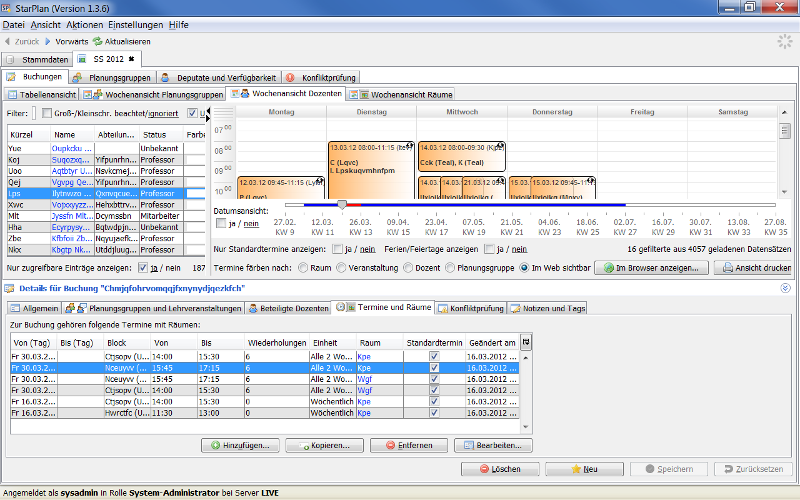This screenshot has height=500, width=800.
Task: Open the Hilfe menu
Action: point(179,25)
